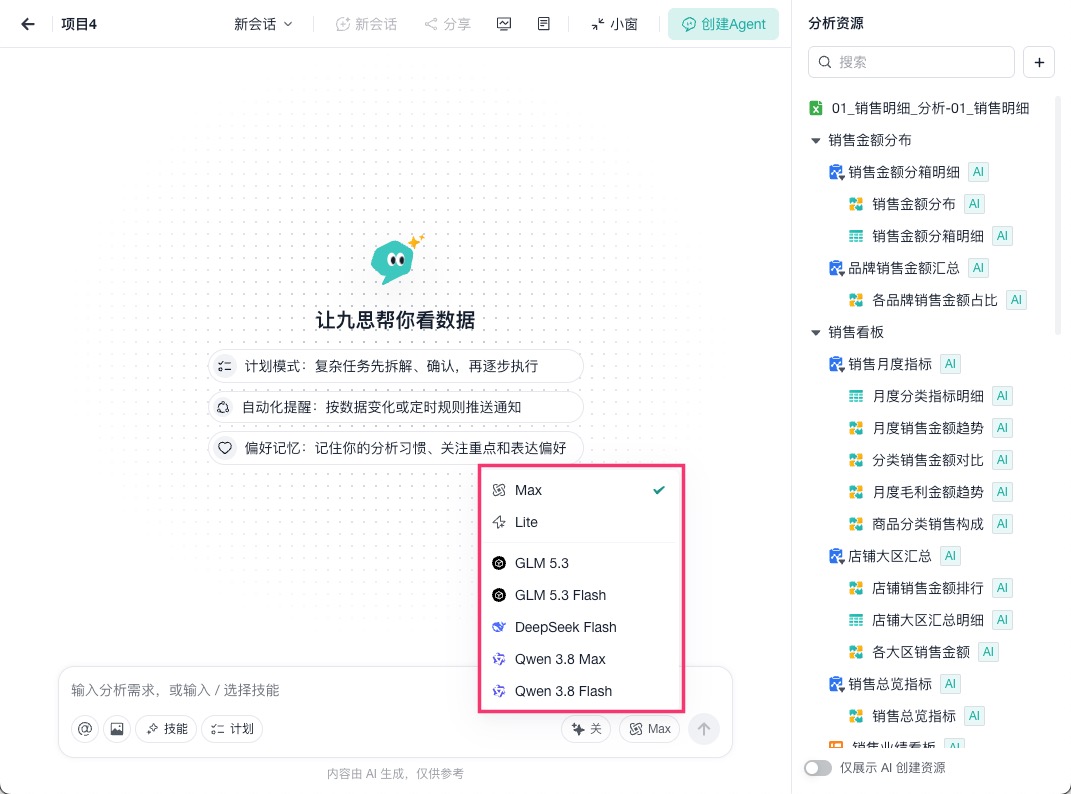Click the 分享 share button
The width and height of the screenshot is (1071, 794).
pos(447,25)
